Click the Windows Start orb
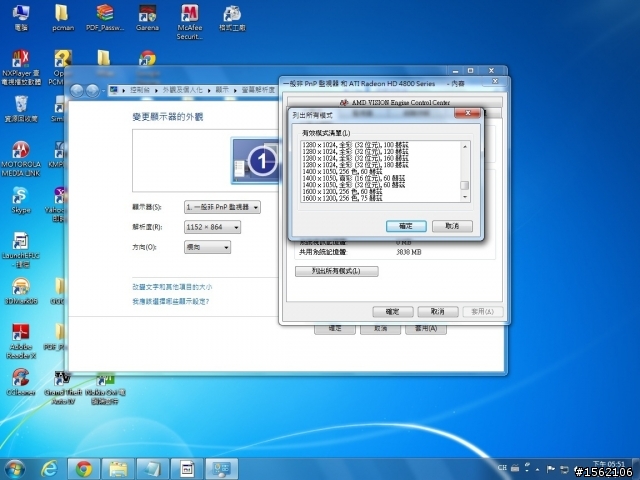640x480 pixels. tap(15, 469)
